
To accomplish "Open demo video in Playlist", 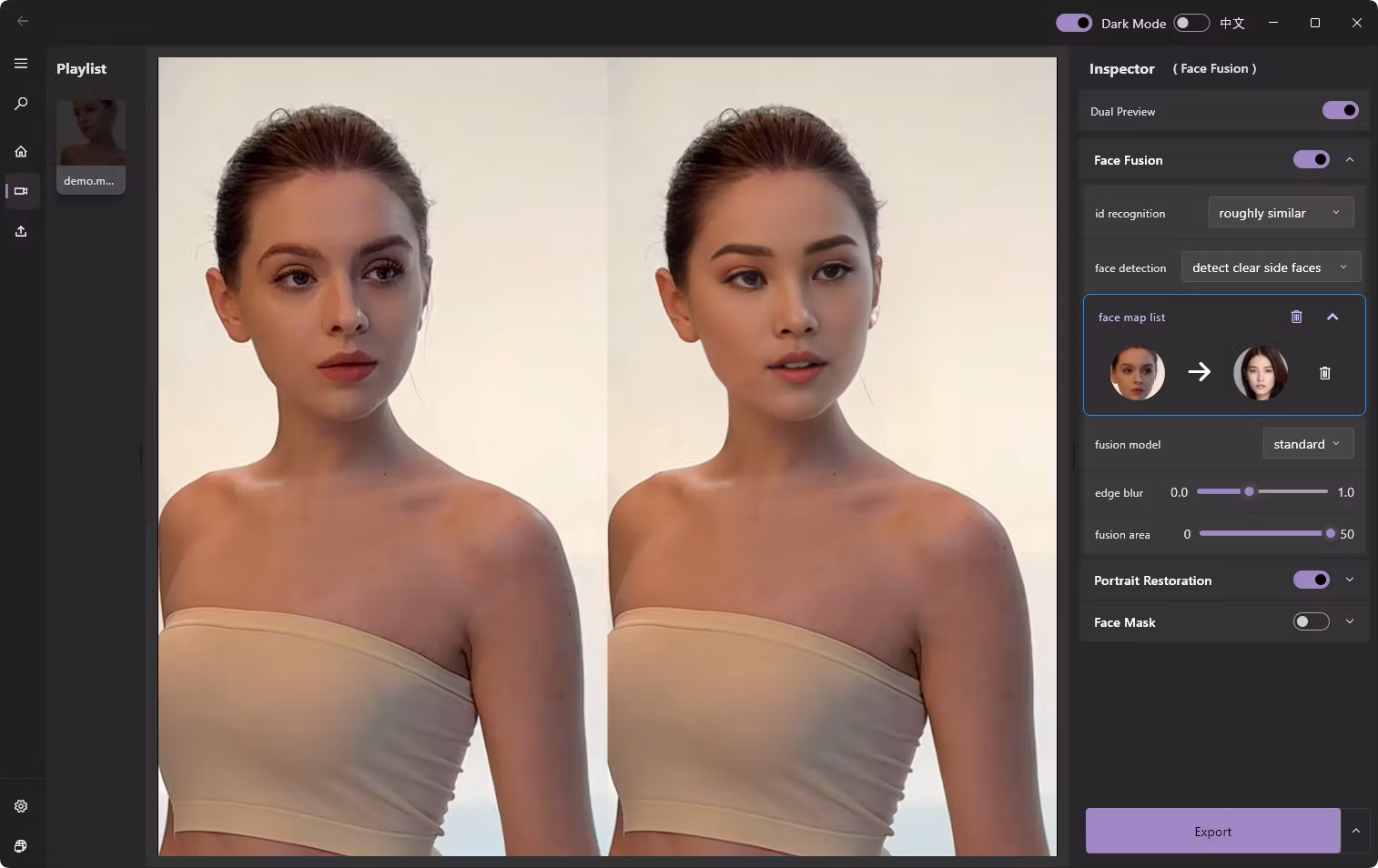I will [x=90, y=146].
